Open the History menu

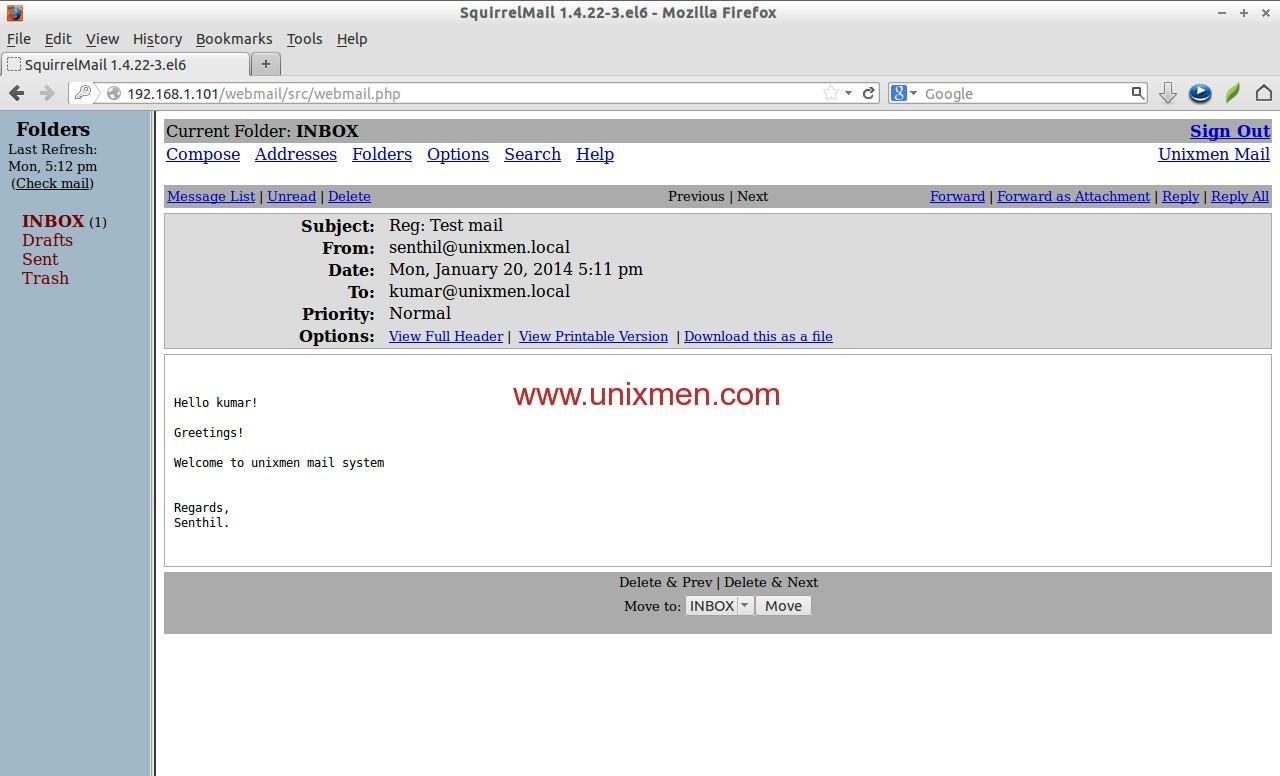point(157,39)
